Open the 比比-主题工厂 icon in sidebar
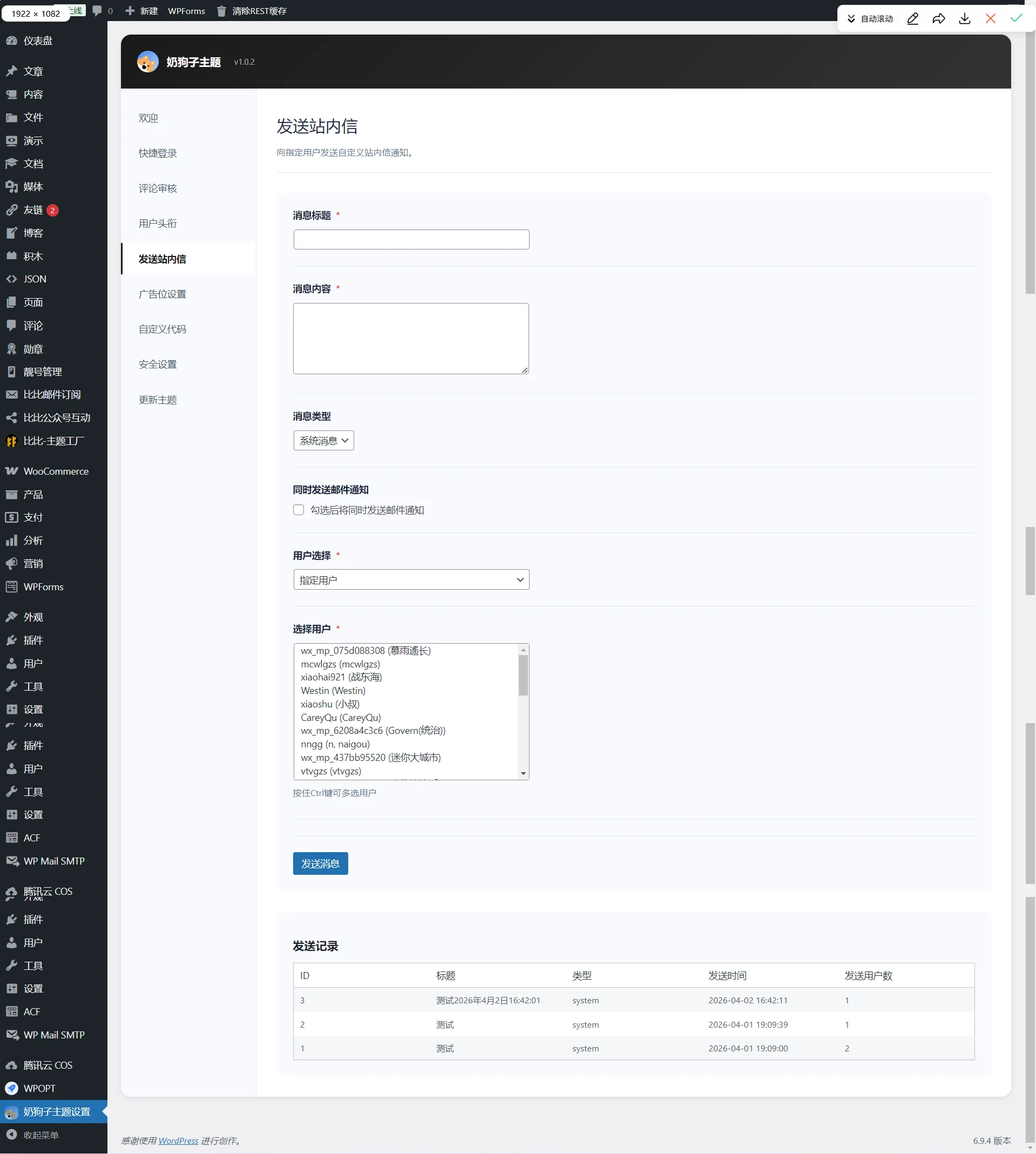The image size is (1036, 1154). pos(11,441)
